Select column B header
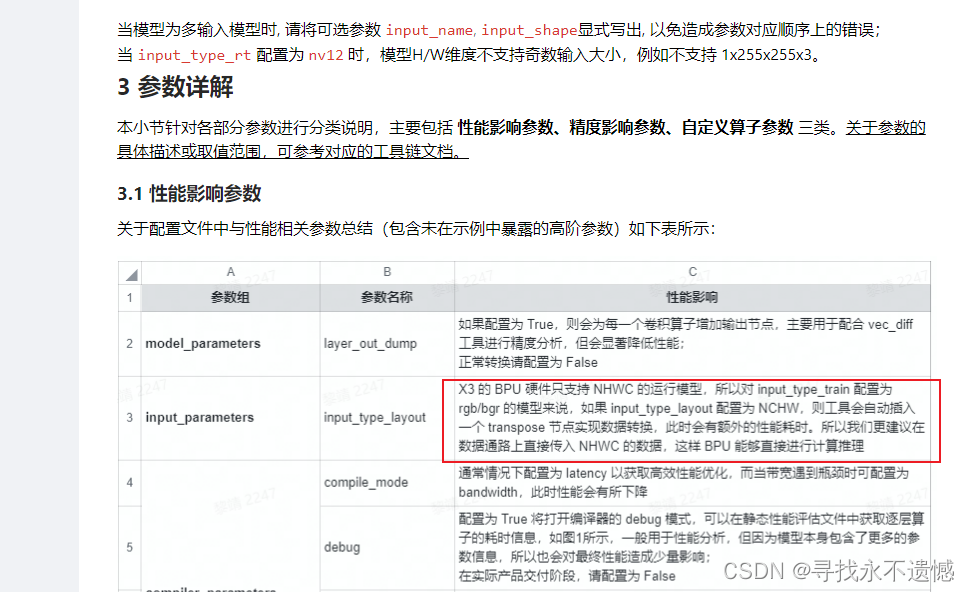The height and width of the screenshot is (592, 970). pos(387,272)
